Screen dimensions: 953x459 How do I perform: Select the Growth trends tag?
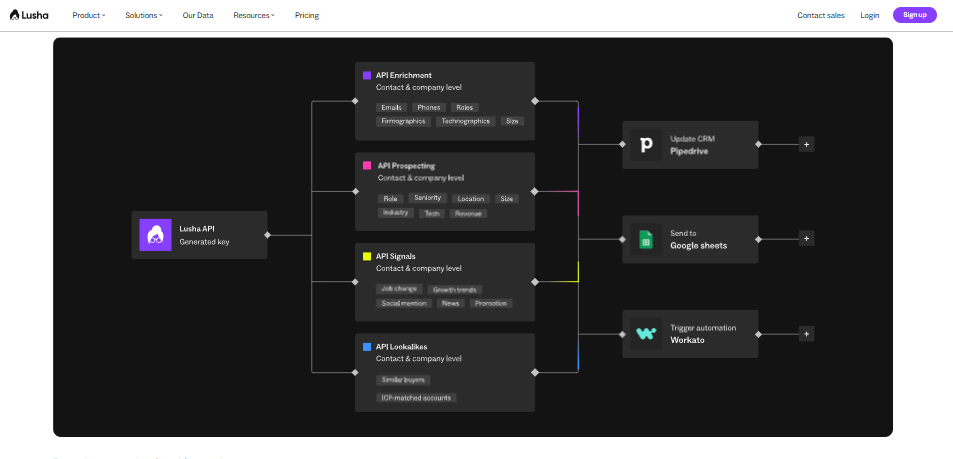pyautogui.click(x=455, y=290)
